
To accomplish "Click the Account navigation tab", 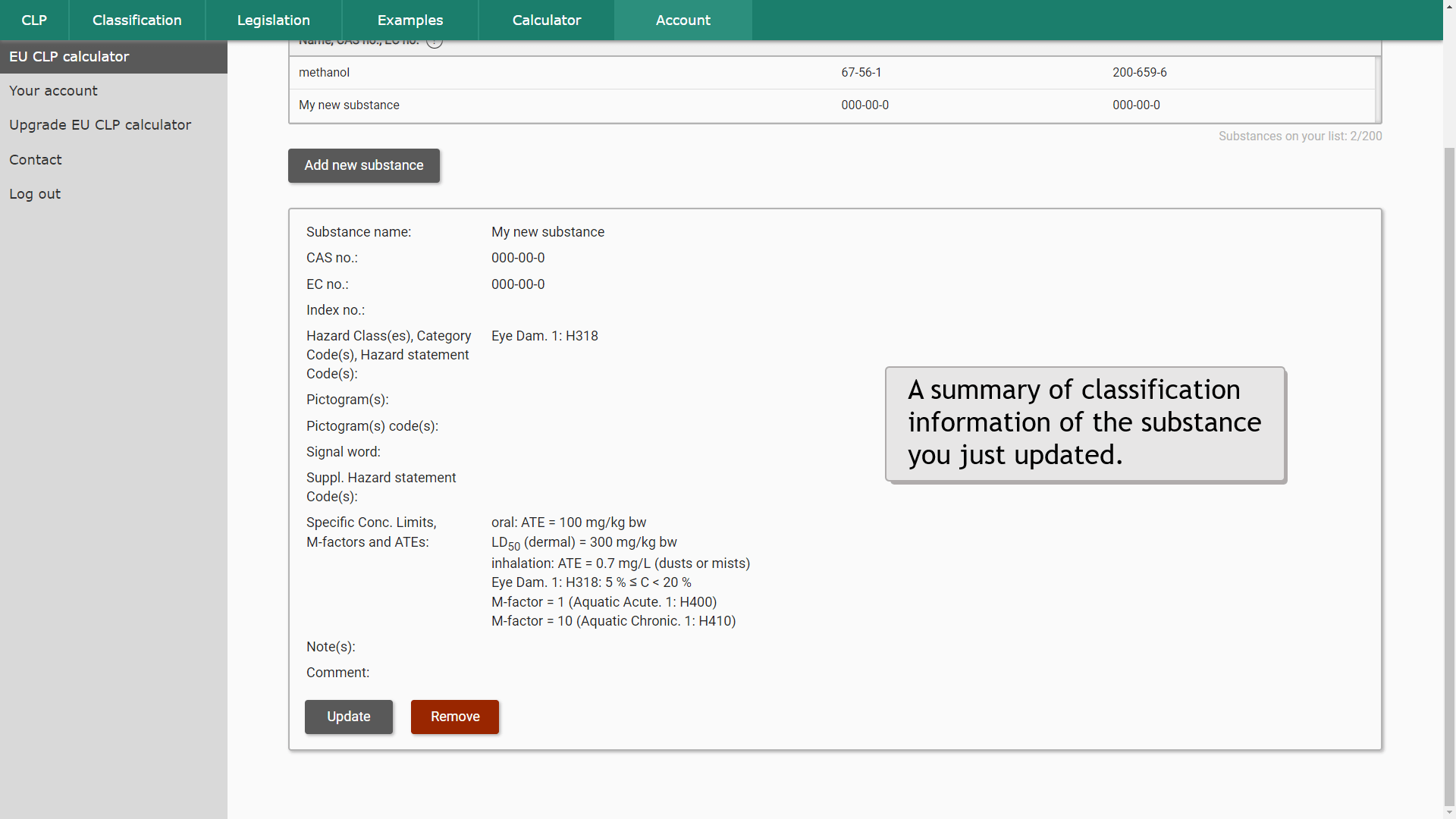I will coord(683,19).
